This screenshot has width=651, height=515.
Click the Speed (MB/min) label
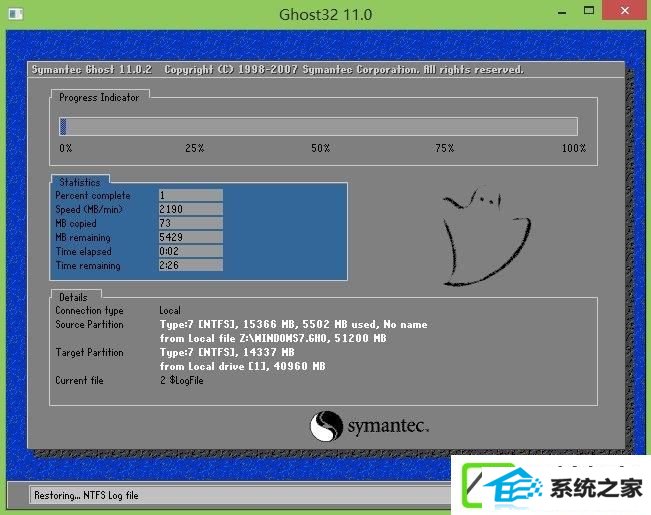pos(89,209)
